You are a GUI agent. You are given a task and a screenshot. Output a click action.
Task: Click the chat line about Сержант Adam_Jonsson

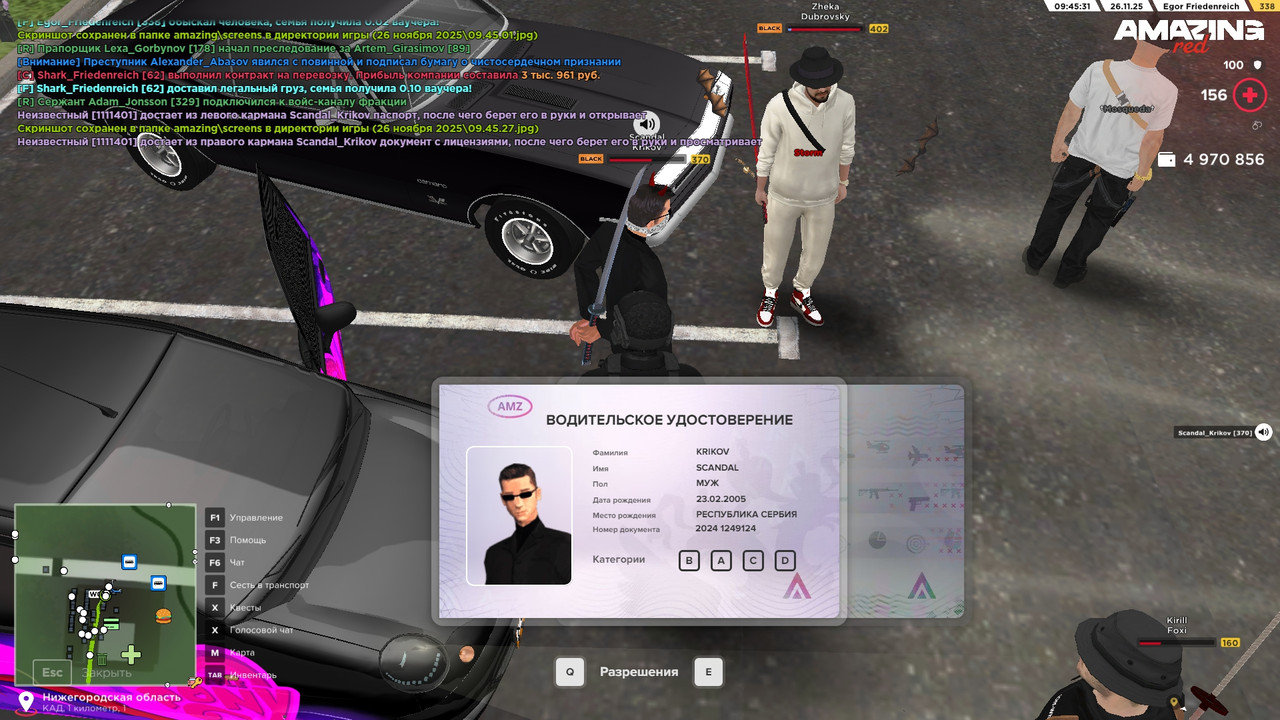212,101
